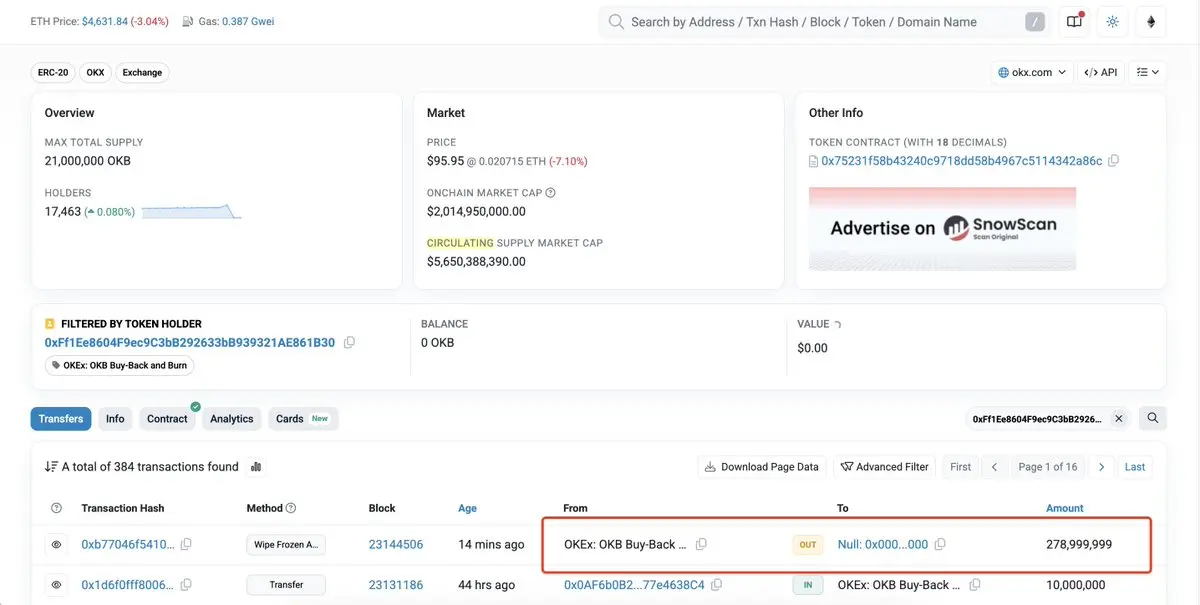Open the token contract address link

pos(962,161)
